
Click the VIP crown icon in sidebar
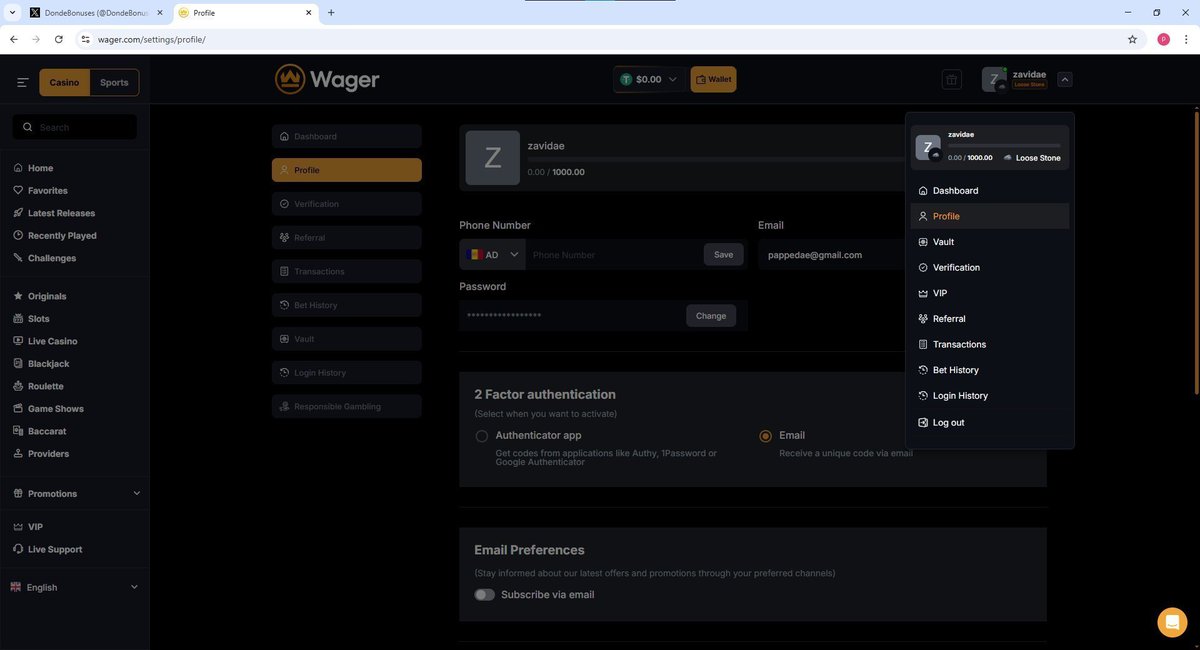[18, 527]
